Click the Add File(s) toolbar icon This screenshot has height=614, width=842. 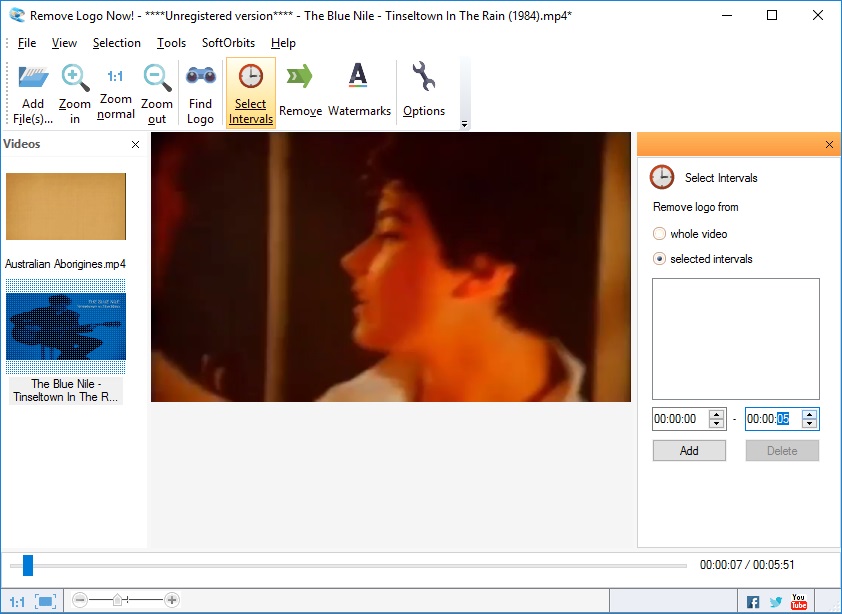pos(33,77)
